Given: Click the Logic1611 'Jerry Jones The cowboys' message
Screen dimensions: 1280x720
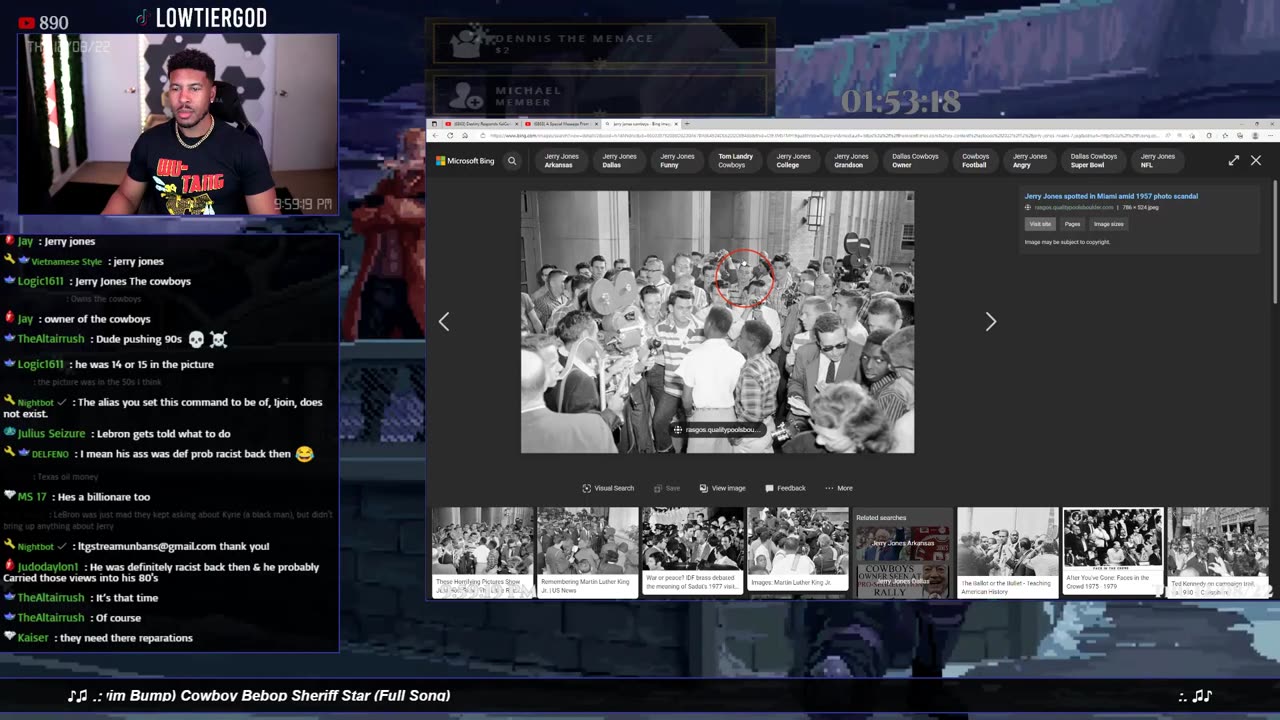Looking at the screenshot, I should (103, 282).
